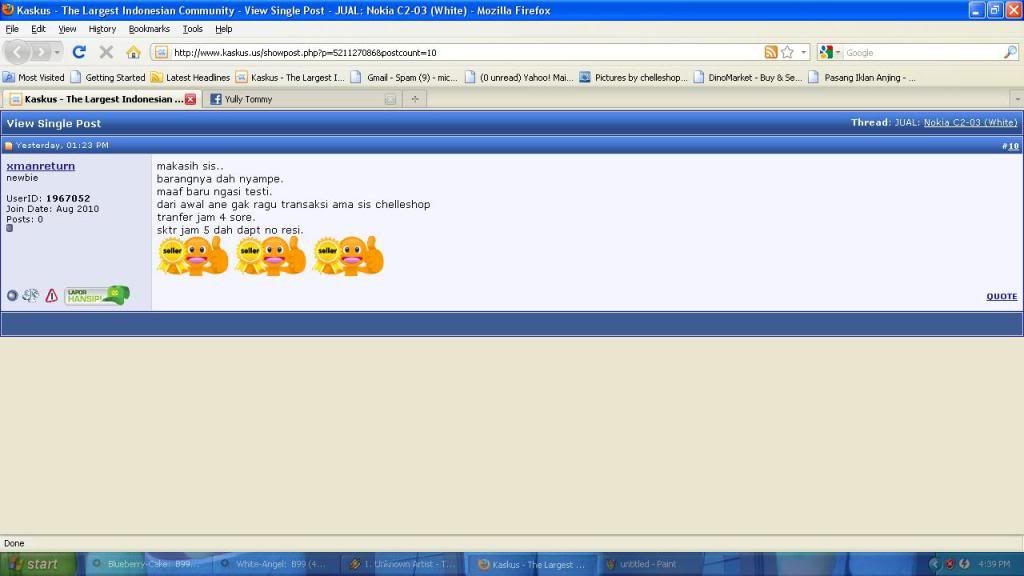Screen dimensions: 1024x576
Task: Open the list all tabs dropdown
Action: 1017,99
